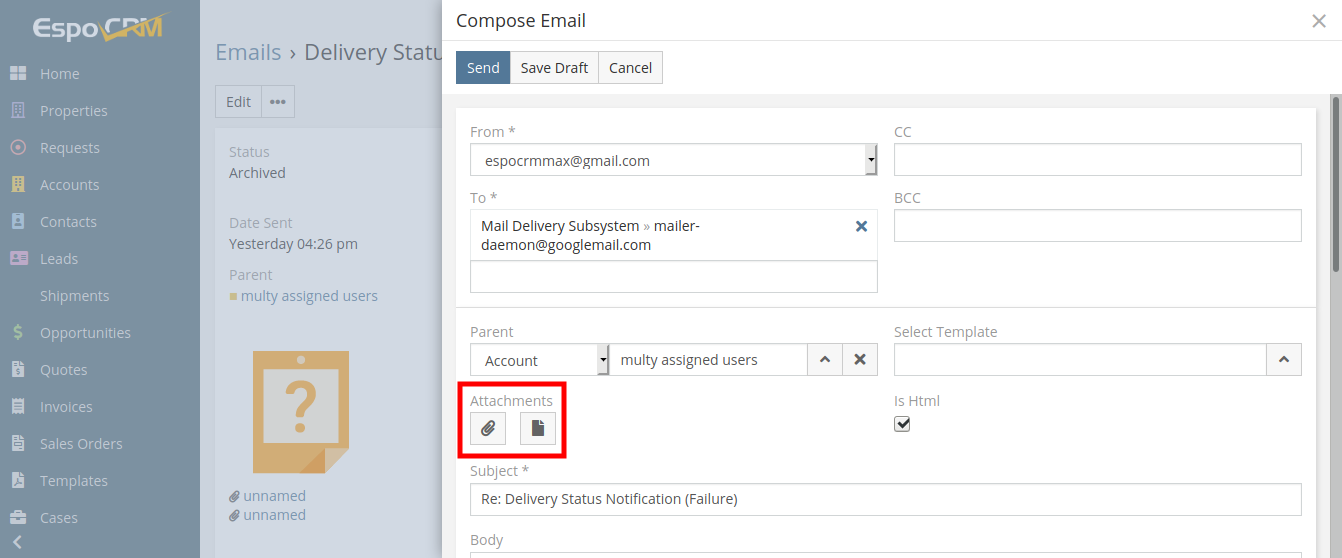
Task: Click into the Subject input field
Action: (885, 499)
